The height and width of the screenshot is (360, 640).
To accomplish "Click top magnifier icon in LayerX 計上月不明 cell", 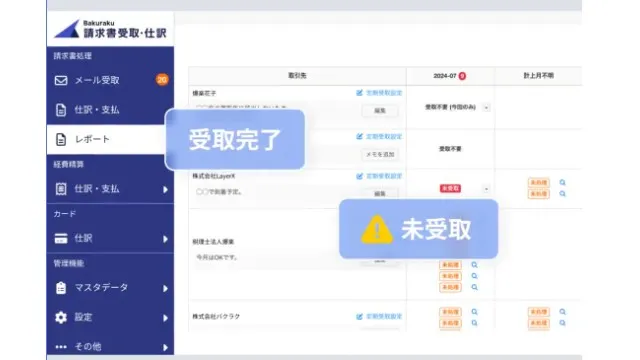I will coord(562,182).
